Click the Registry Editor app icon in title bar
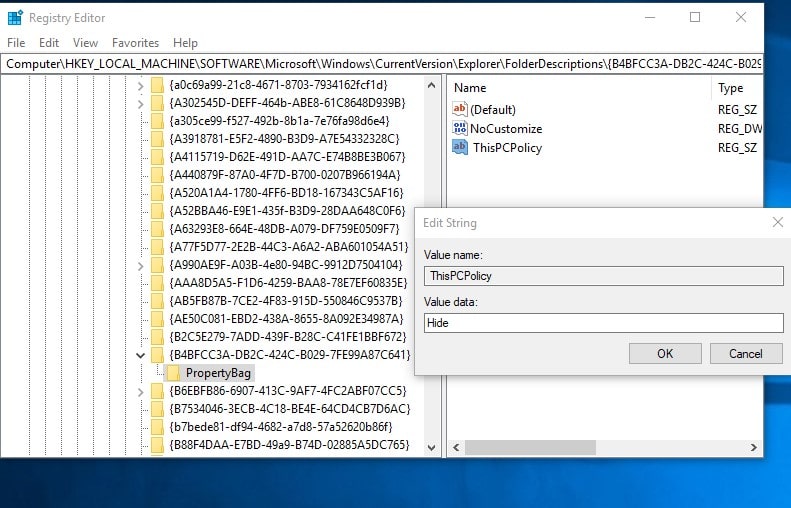 click(13, 17)
